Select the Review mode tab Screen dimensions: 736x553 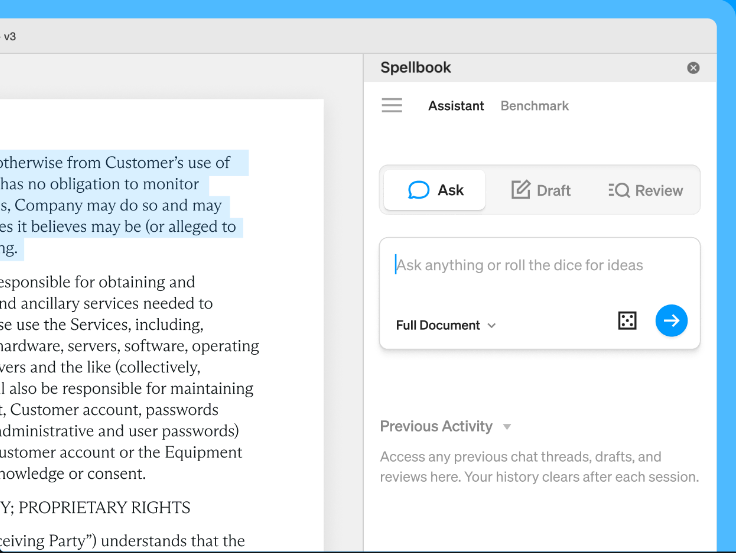click(x=645, y=190)
